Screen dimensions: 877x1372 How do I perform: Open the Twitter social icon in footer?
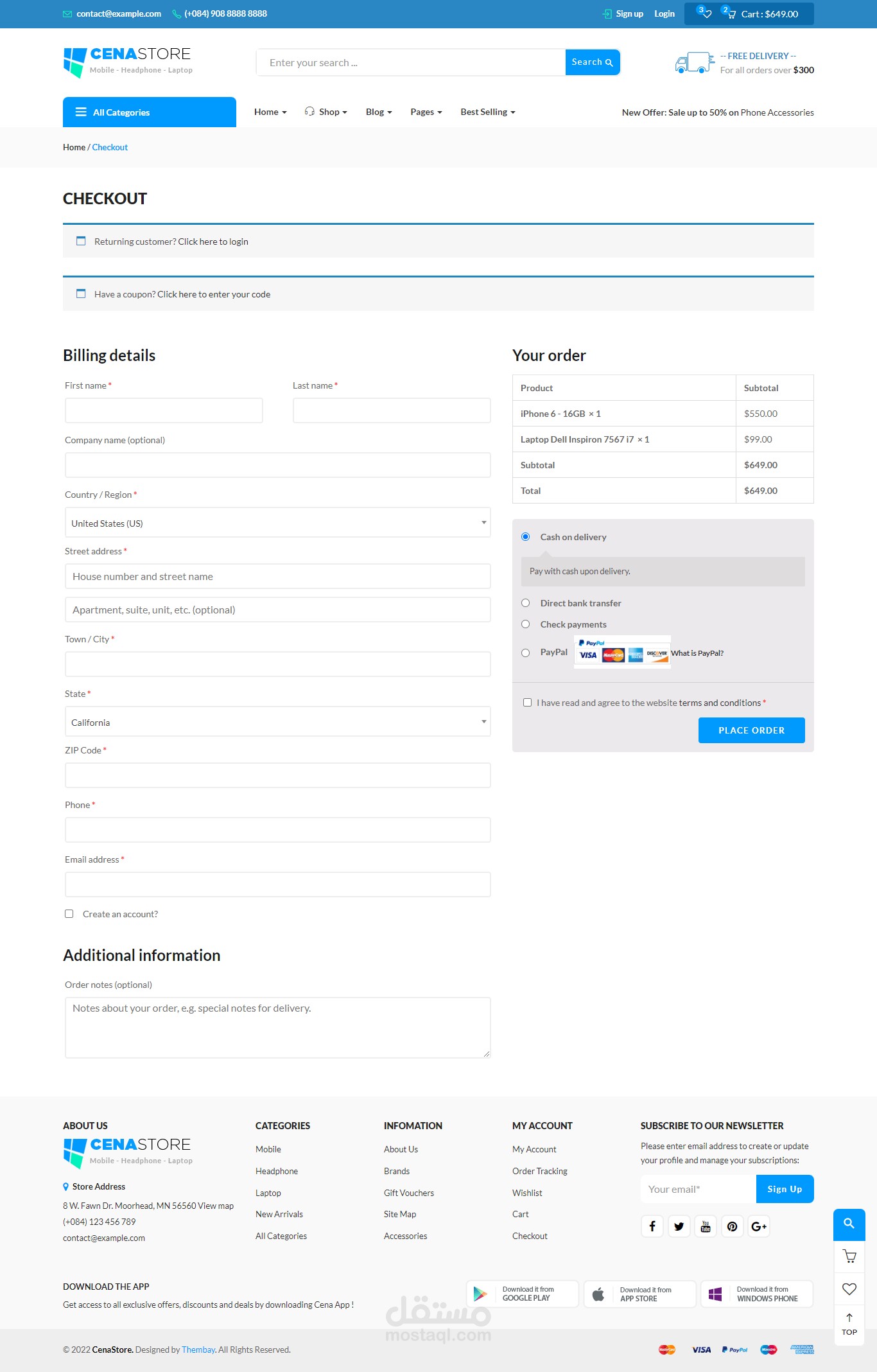tap(679, 1226)
